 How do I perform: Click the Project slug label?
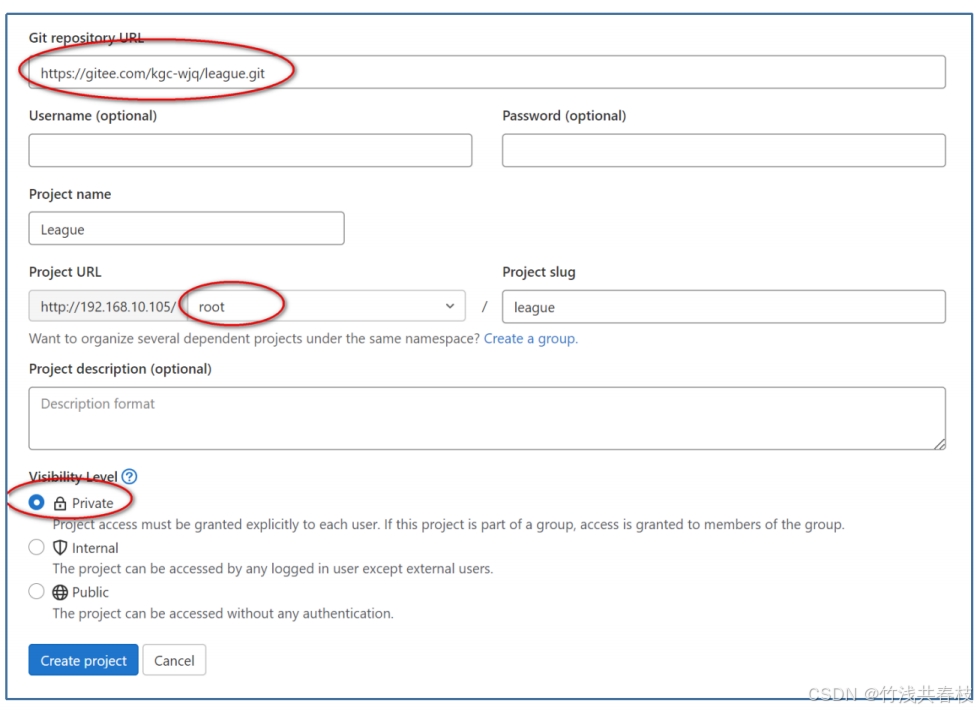click(539, 272)
